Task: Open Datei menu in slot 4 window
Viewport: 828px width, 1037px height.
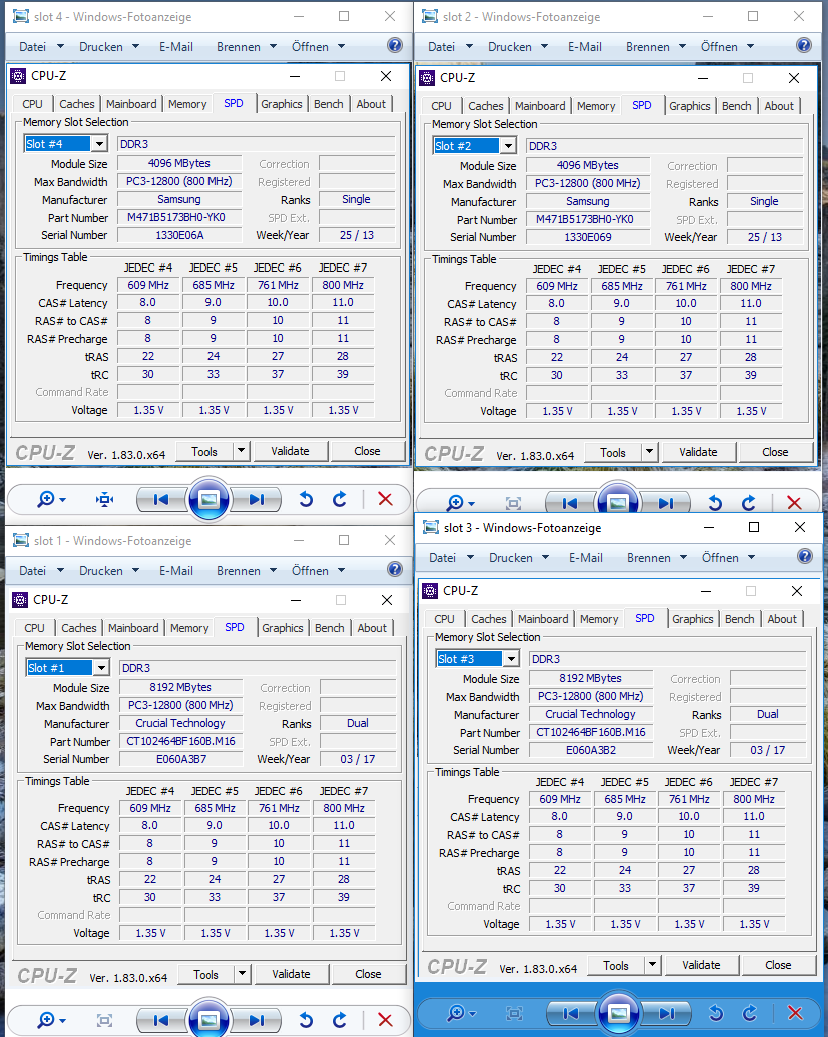Action: (x=41, y=47)
